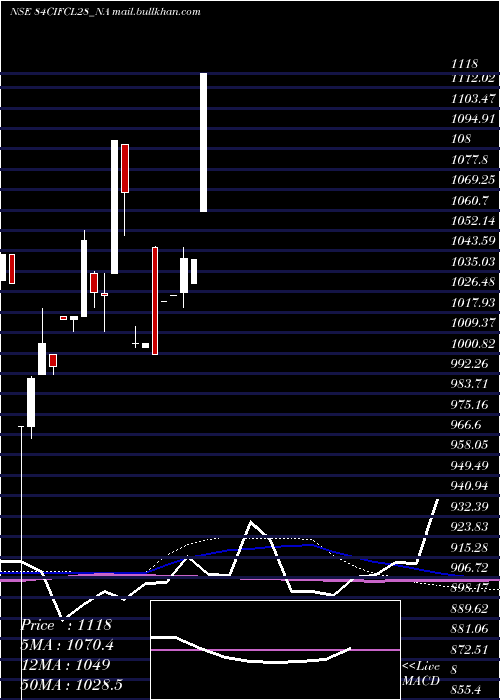The height and width of the screenshot is (700, 500).
Task: Click the 5MA : 1070.4 readout
Action: 67,645
